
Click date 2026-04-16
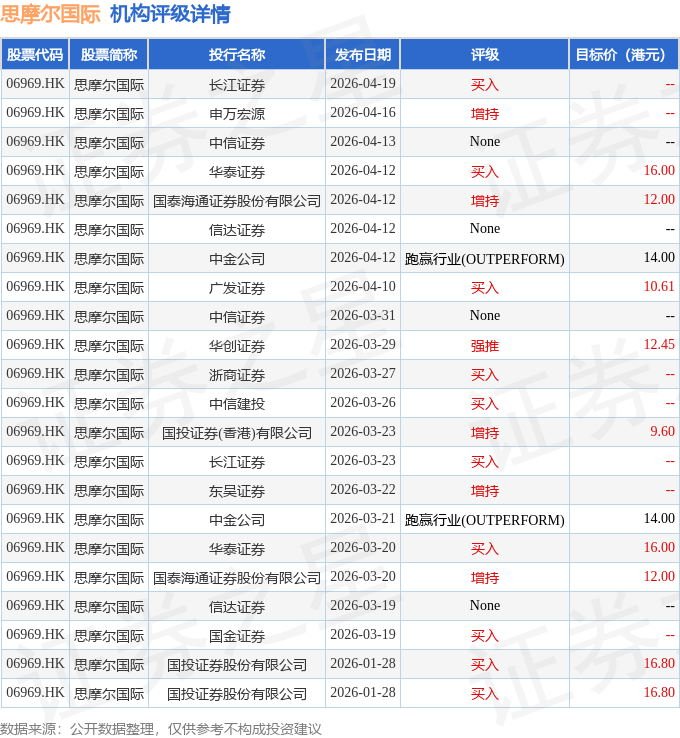coord(363,113)
